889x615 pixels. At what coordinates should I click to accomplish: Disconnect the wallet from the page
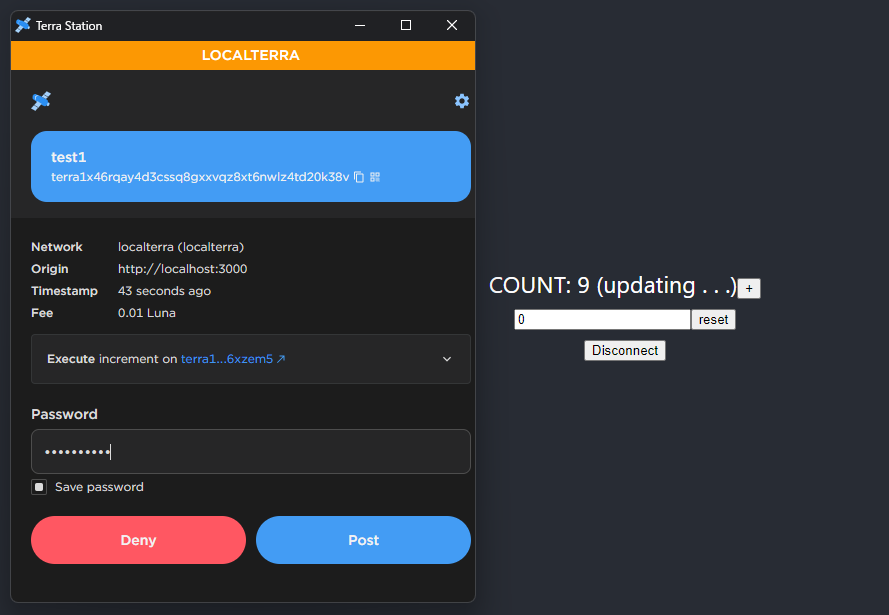click(624, 351)
